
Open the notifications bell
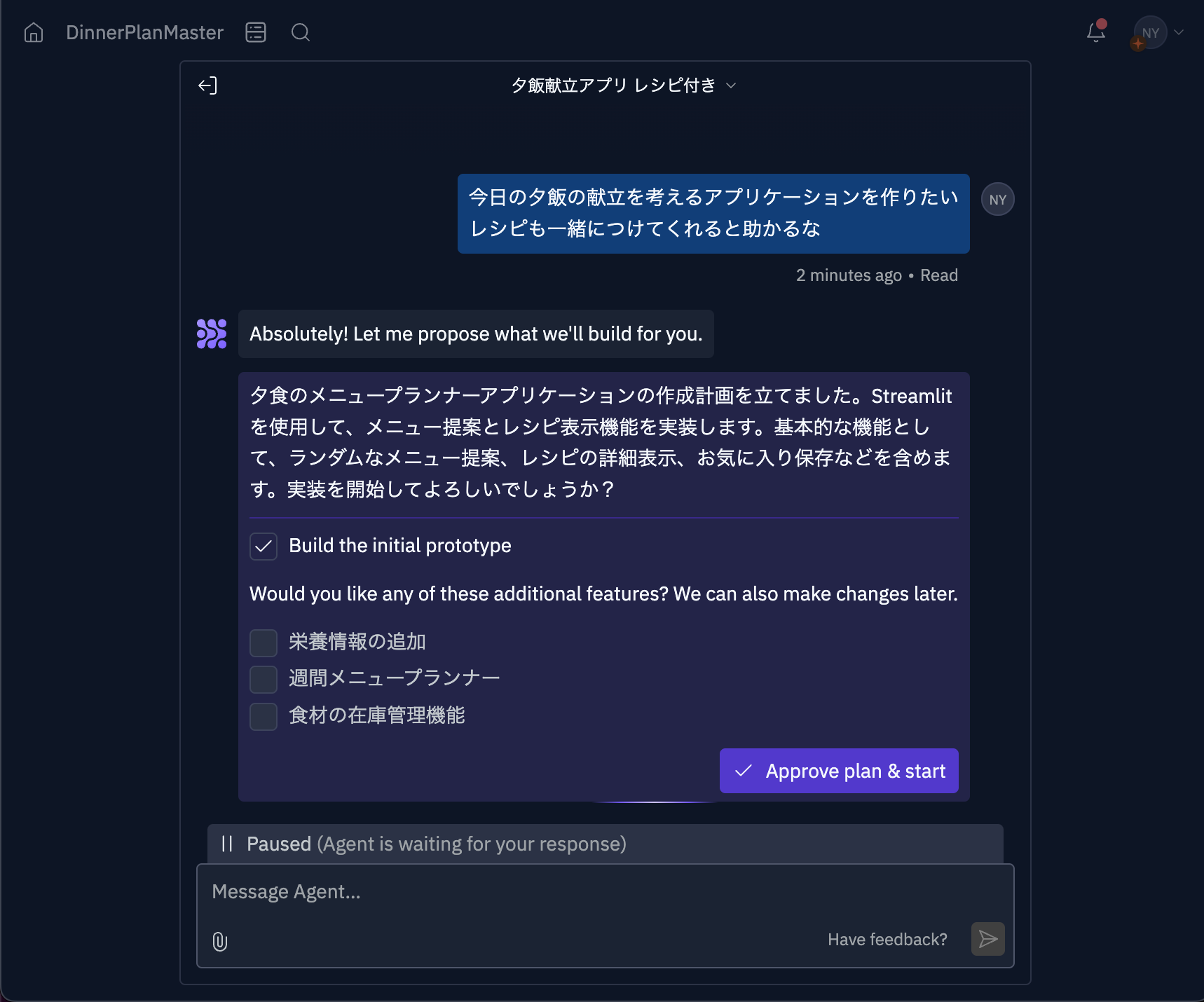(x=1095, y=32)
